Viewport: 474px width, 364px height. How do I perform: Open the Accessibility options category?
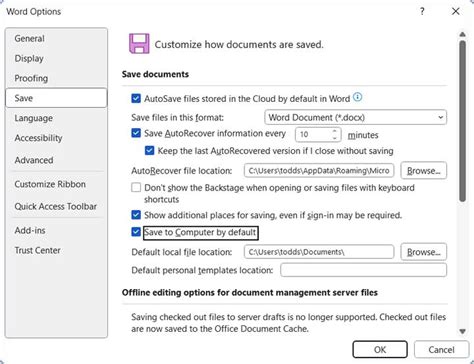pyautogui.click(x=56, y=138)
